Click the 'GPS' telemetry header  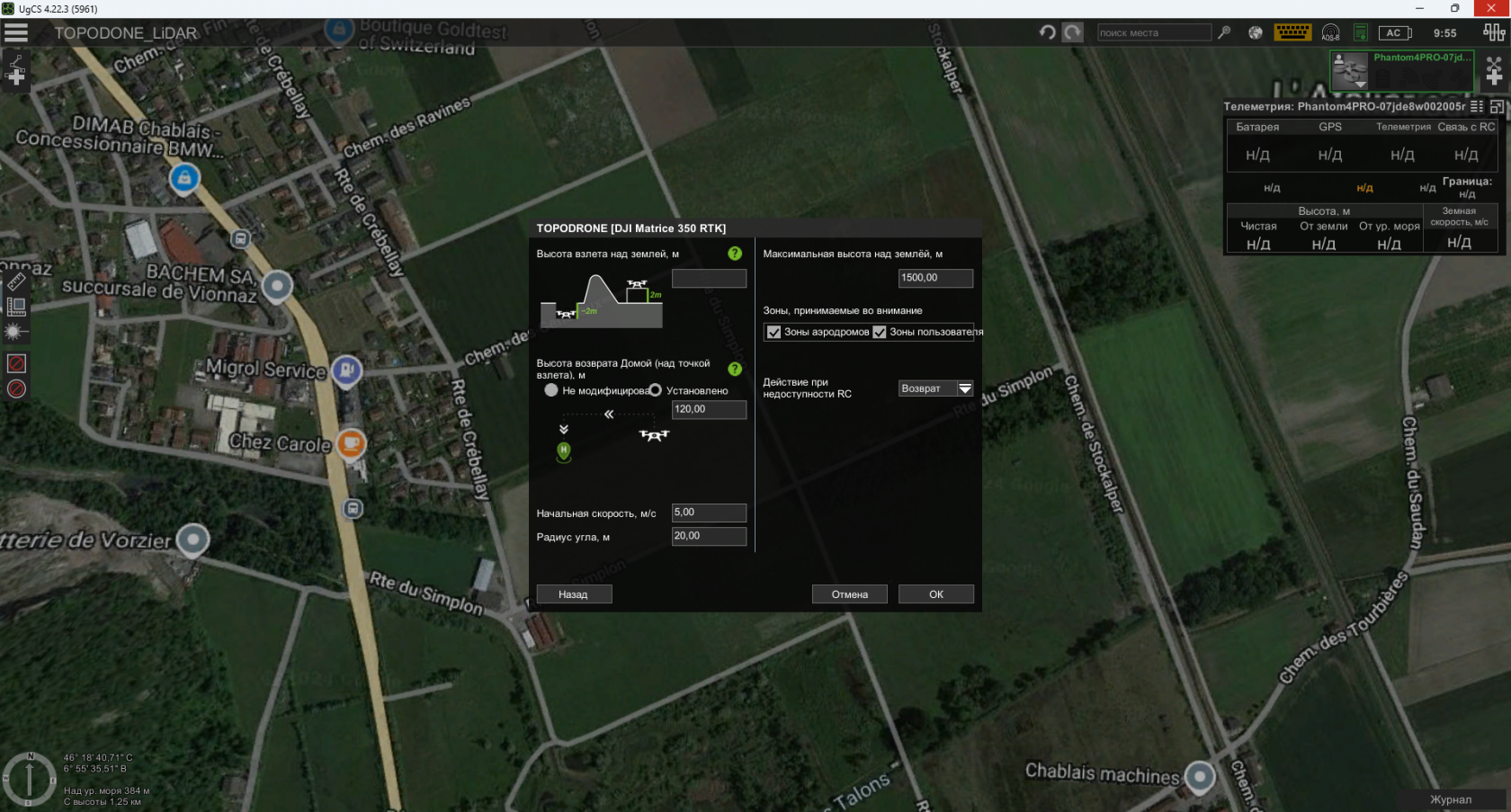click(1330, 127)
